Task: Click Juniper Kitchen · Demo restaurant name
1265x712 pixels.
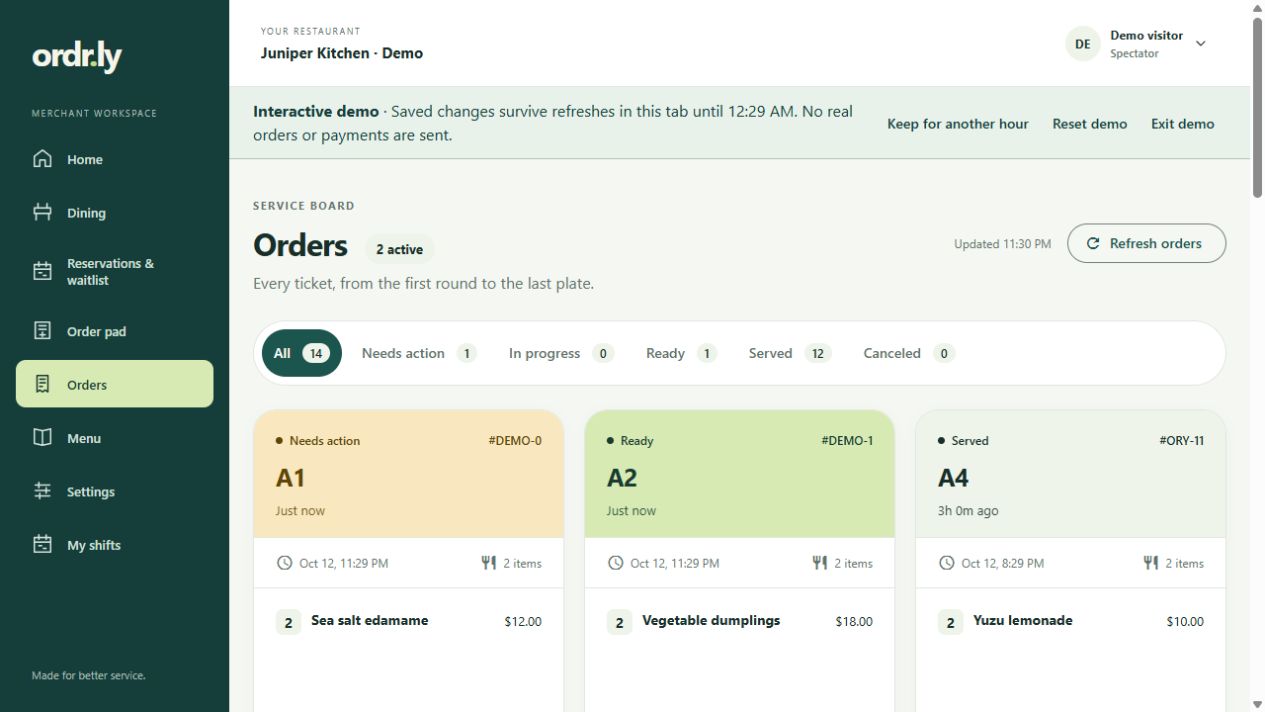Action: coord(342,53)
